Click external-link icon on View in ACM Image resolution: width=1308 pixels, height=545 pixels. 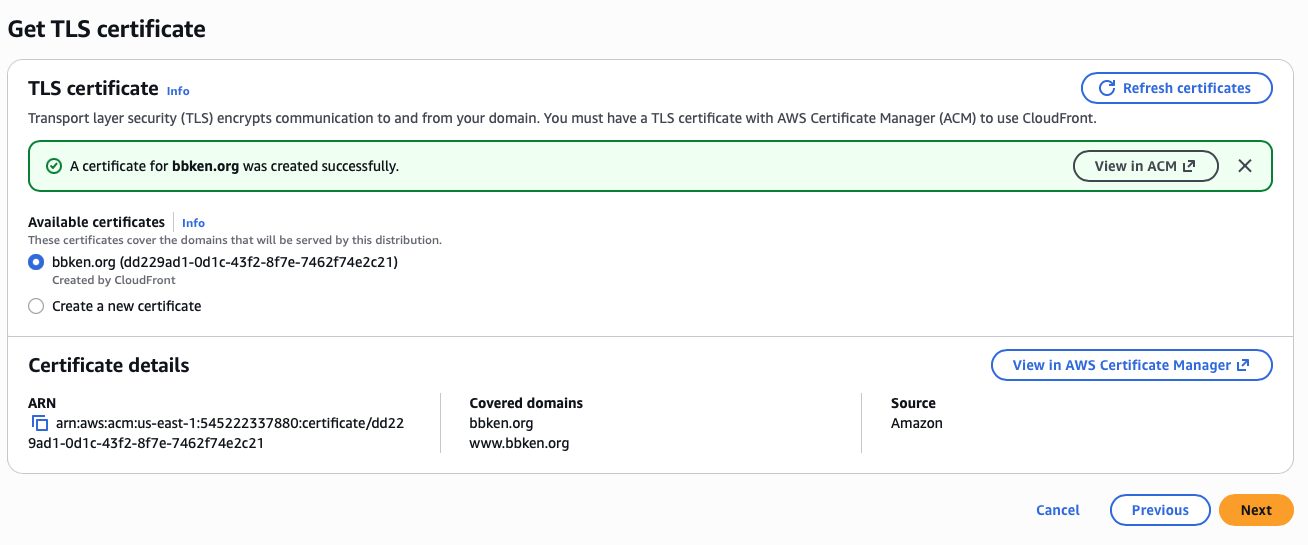tap(1189, 166)
